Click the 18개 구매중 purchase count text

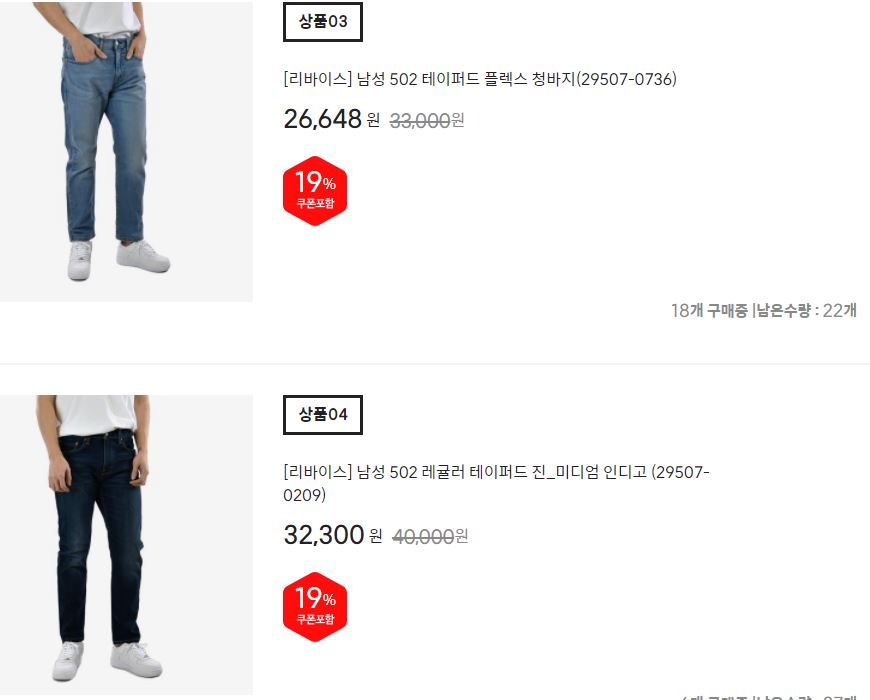(709, 311)
